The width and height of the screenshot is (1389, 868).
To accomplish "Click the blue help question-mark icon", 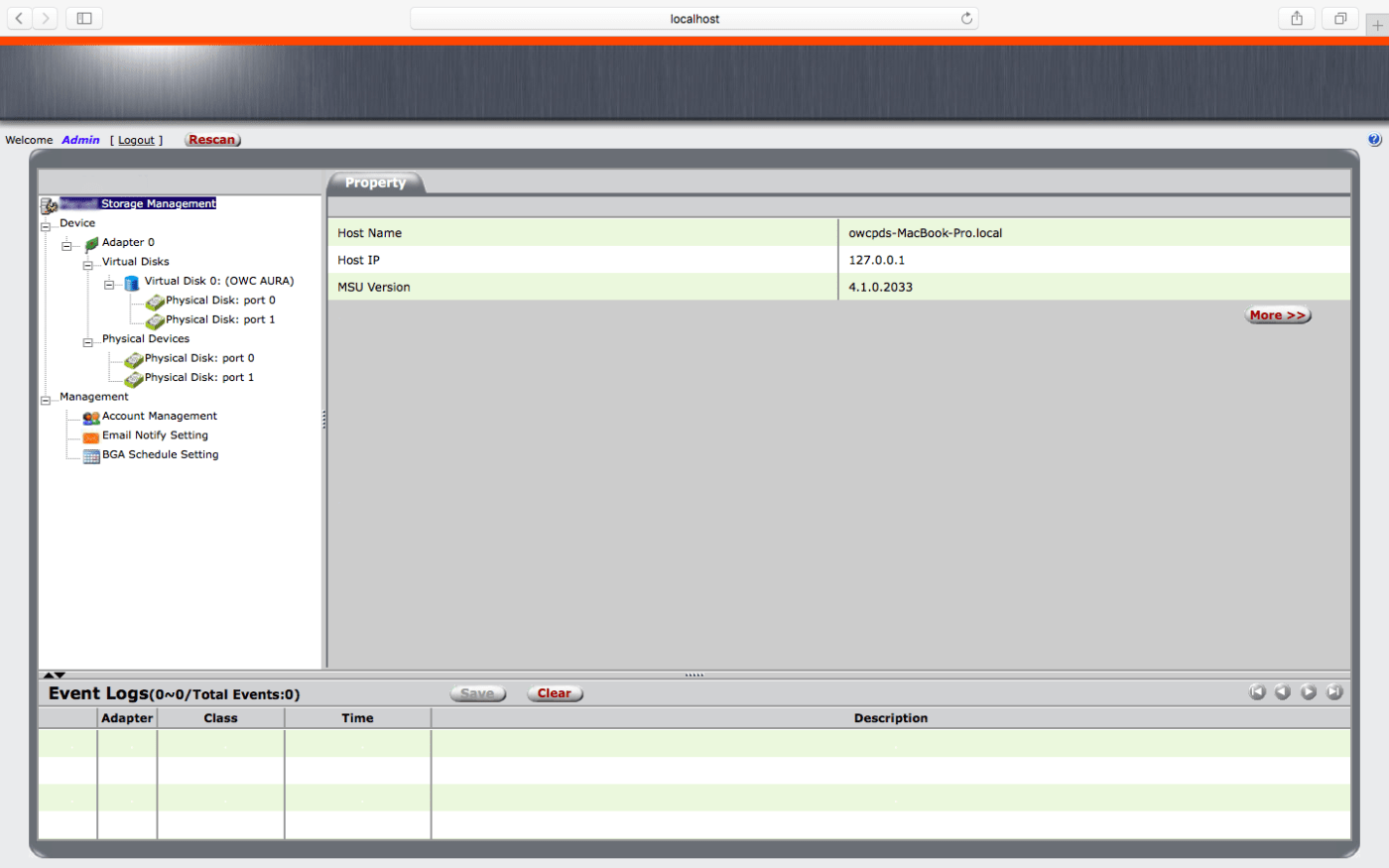I will pos(1374,140).
